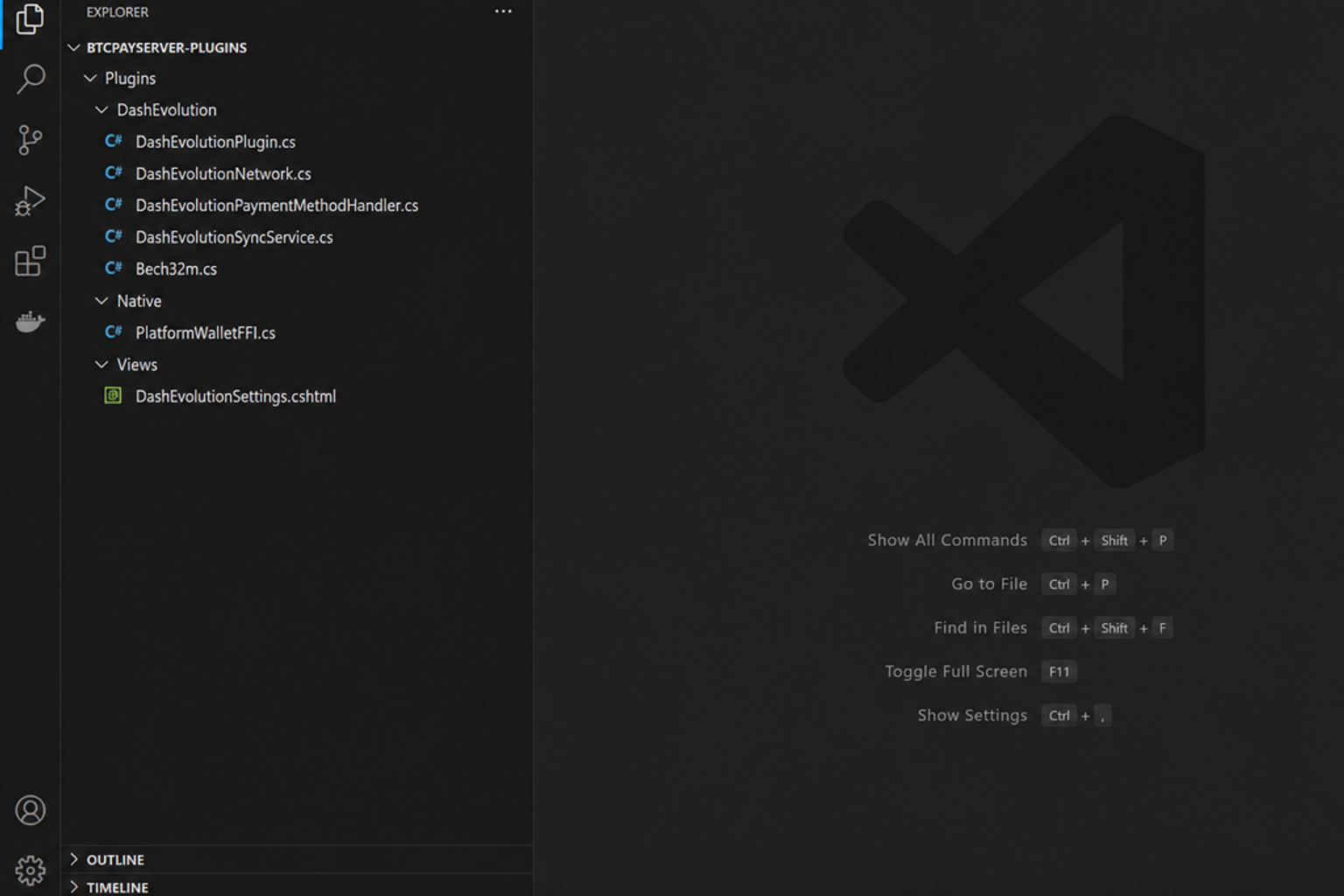Click the C# icon beside DashEvolutionNetwork.cs
The height and width of the screenshot is (896, 1344).
pyautogui.click(x=114, y=173)
